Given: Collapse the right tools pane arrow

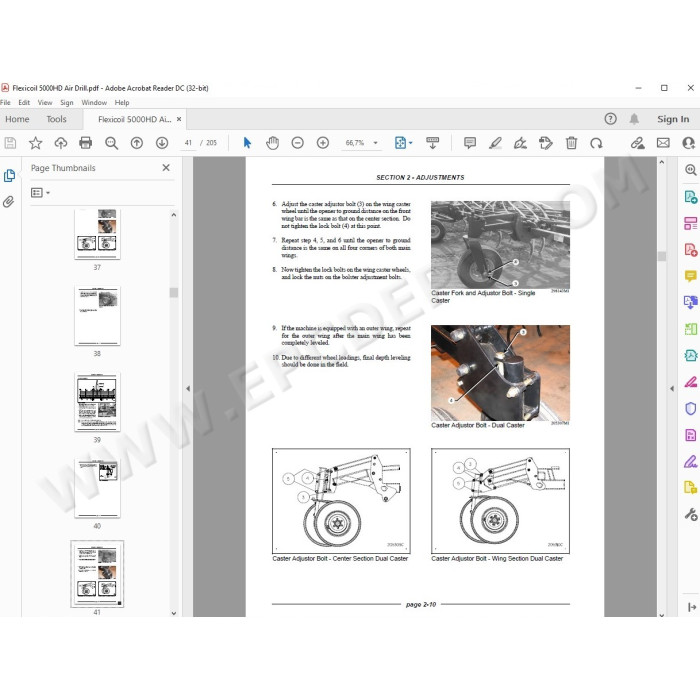Looking at the screenshot, I should point(671,388).
